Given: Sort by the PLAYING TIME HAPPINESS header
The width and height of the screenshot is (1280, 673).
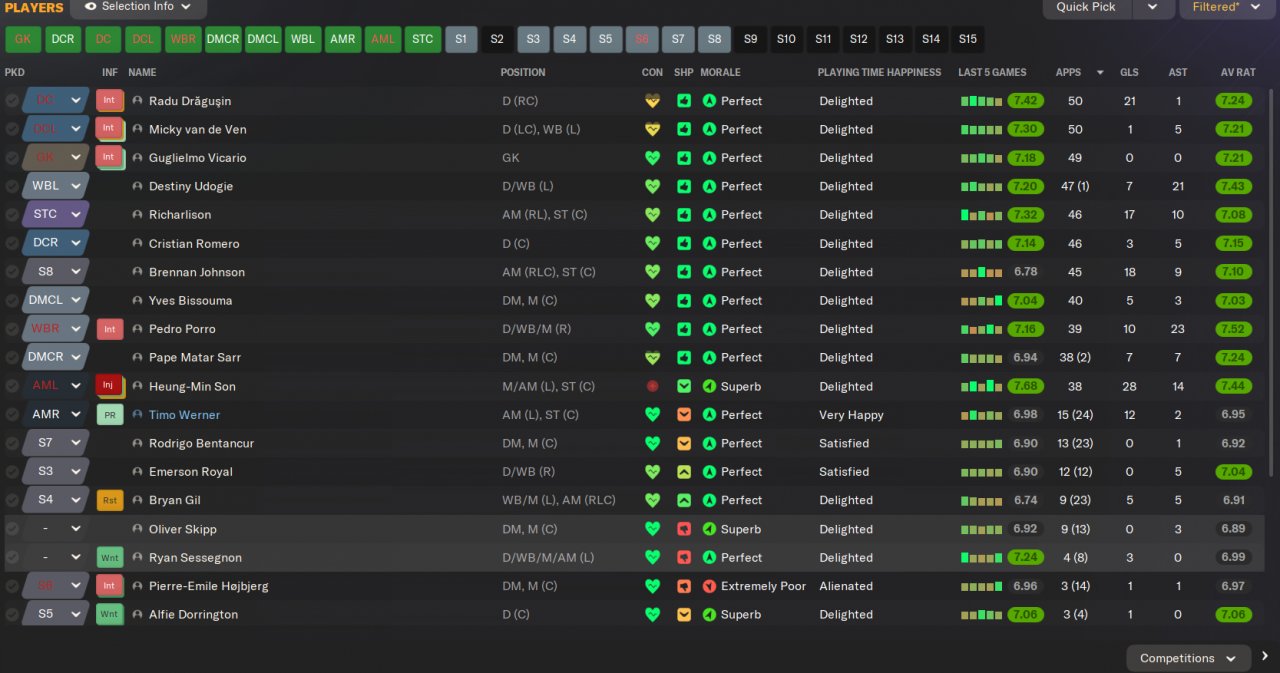Looking at the screenshot, I should click(x=879, y=72).
